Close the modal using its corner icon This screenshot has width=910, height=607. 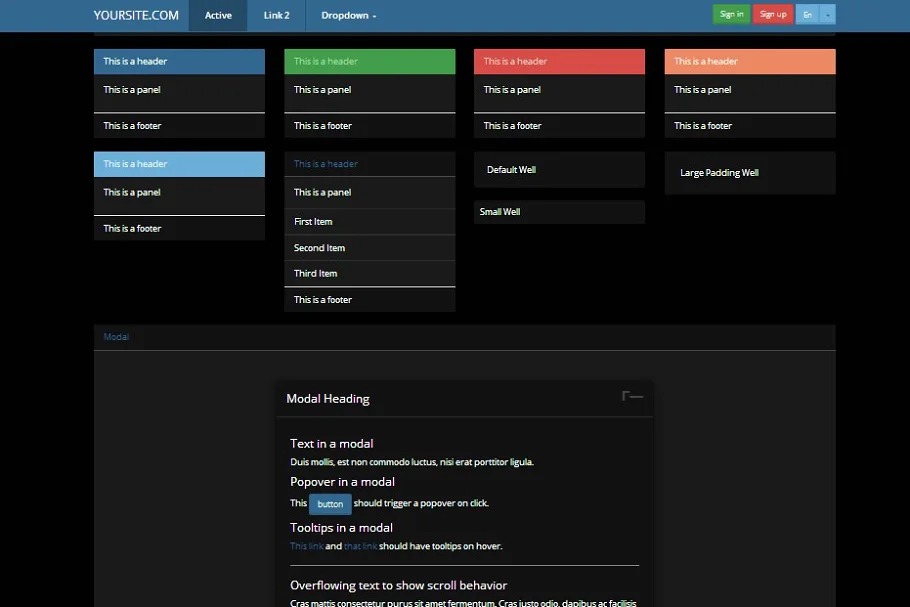pyautogui.click(x=632, y=397)
